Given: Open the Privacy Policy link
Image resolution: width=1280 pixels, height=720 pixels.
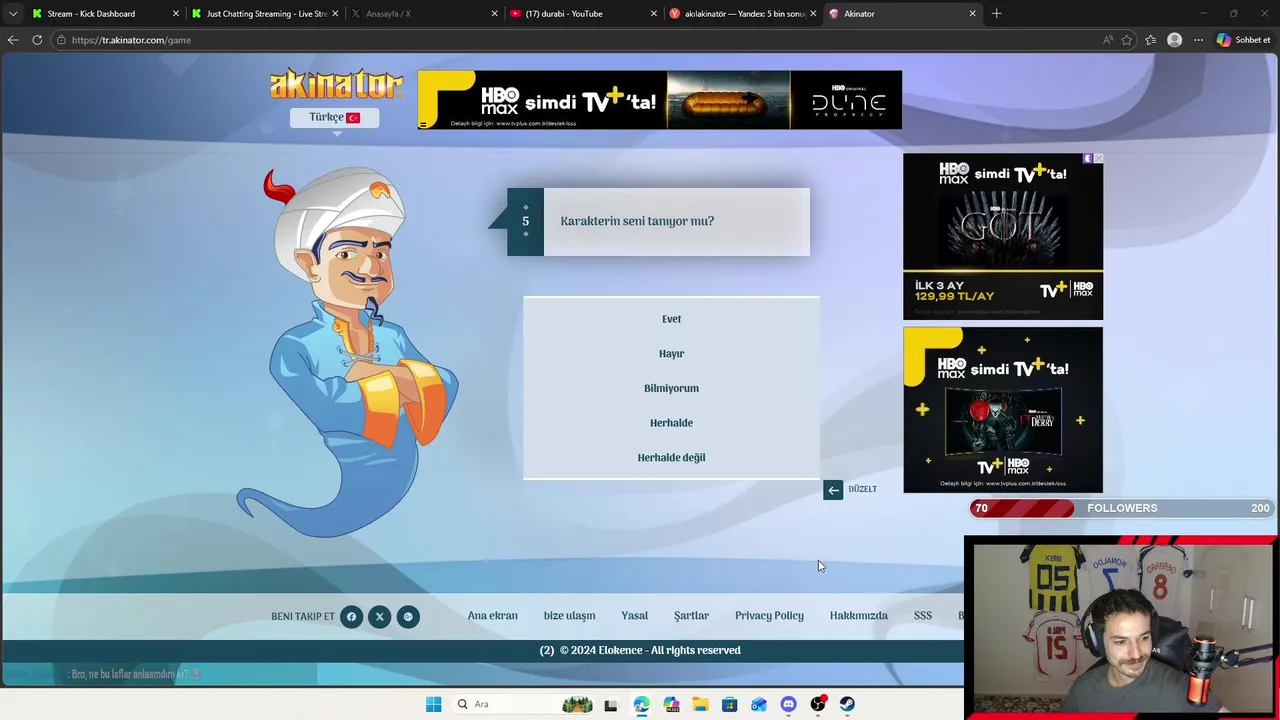Looking at the screenshot, I should (x=769, y=616).
